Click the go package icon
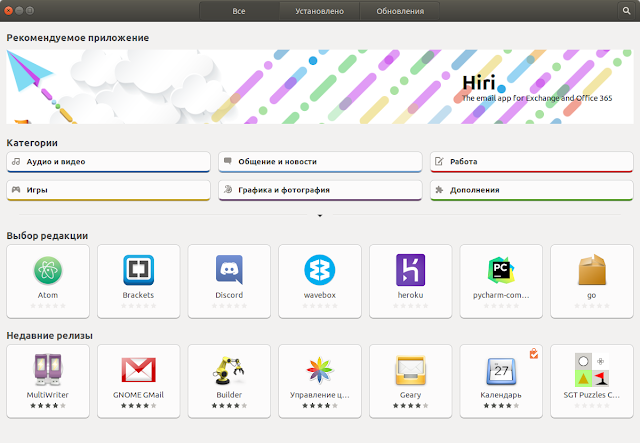The height and width of the screenshot is (443, 640). [x=592, y=270]
